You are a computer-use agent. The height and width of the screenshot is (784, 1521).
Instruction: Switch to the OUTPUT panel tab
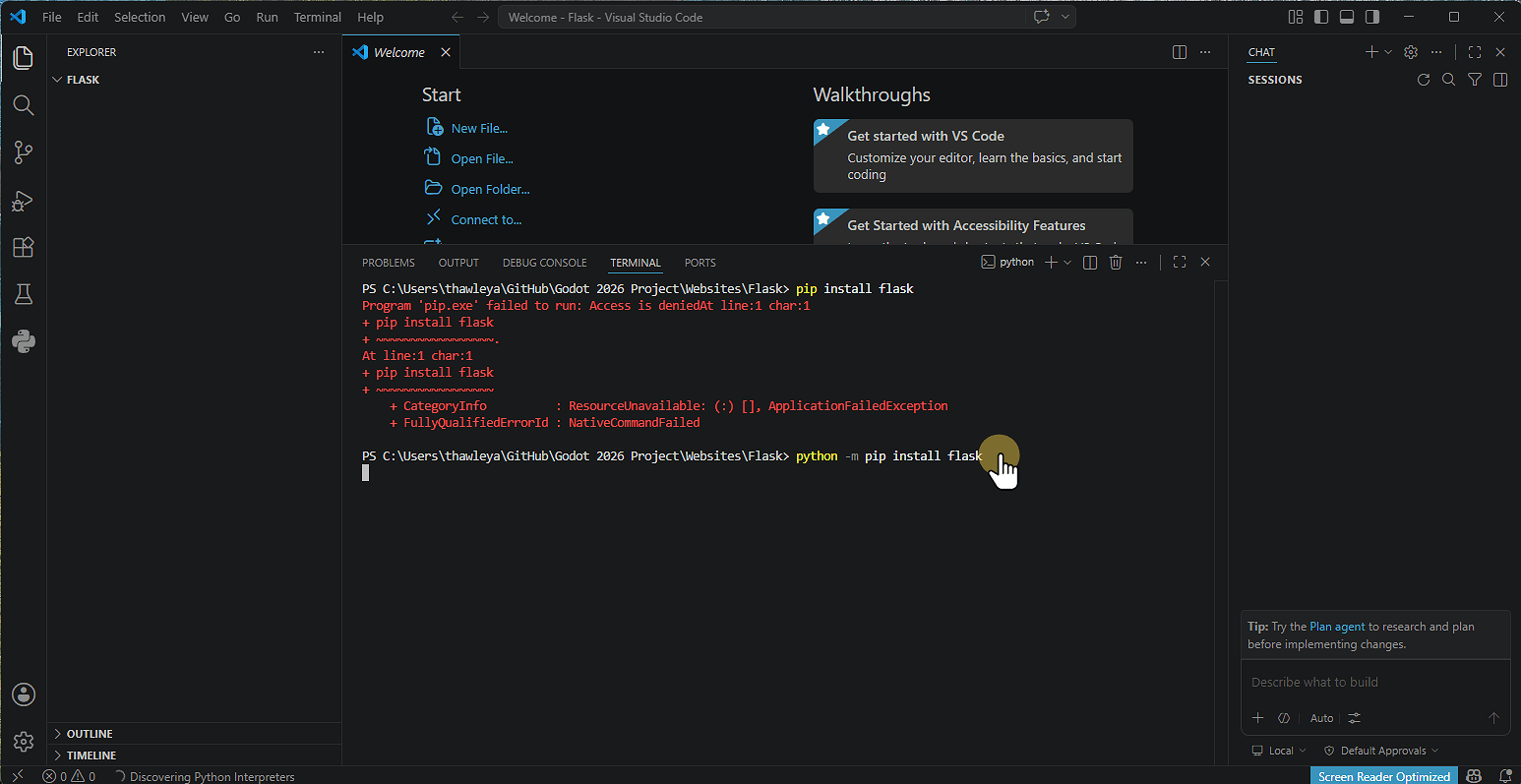point(458,263)
